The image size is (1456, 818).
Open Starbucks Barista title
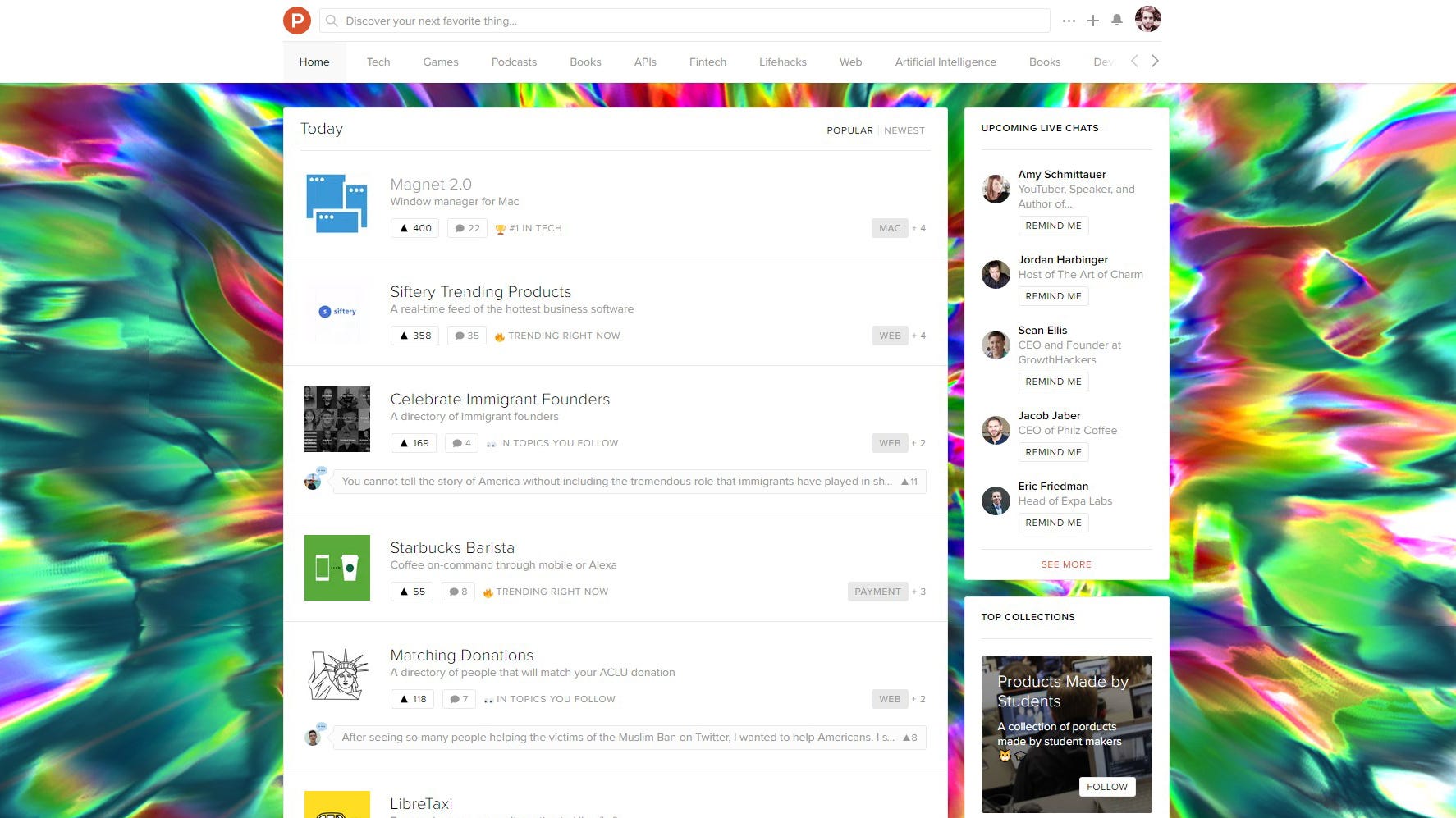click(452, 548)
